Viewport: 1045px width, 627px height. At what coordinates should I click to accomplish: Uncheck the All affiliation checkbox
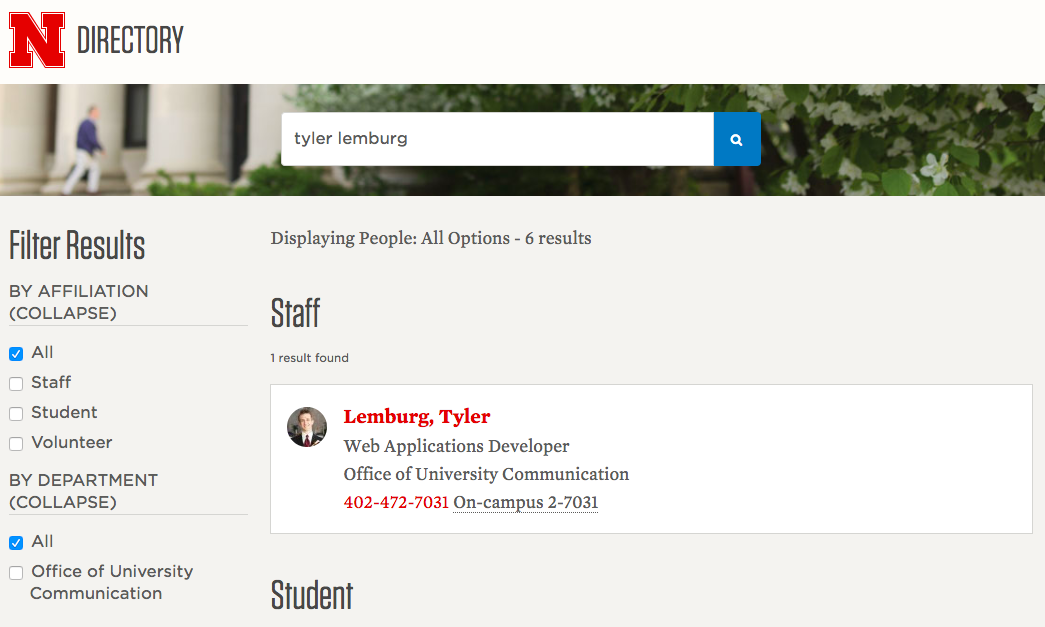tap(16, 353)
